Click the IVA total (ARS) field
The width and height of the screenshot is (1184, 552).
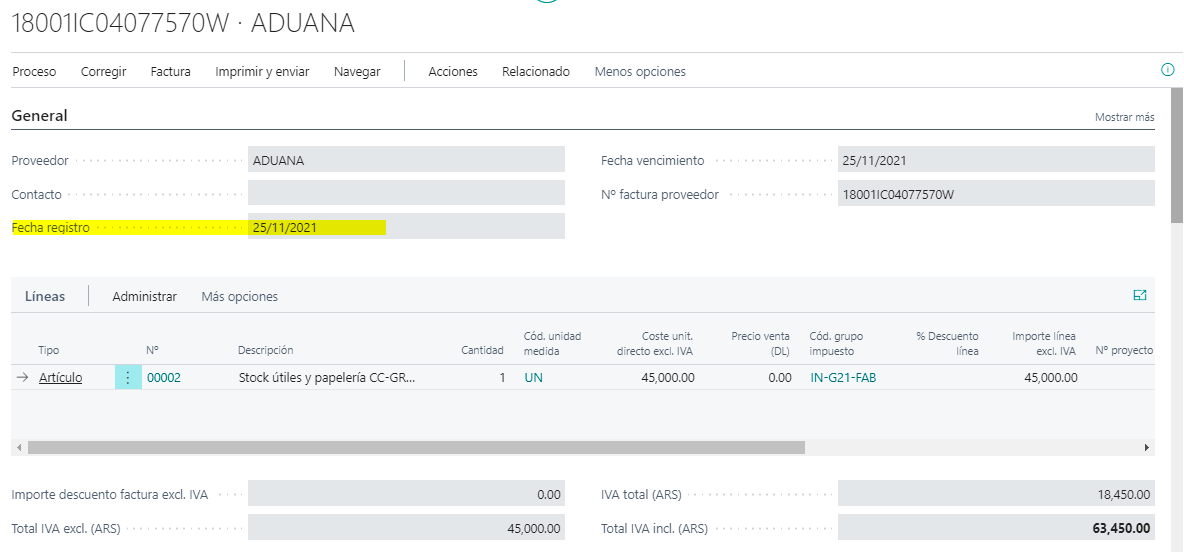(x=996, y=495)
